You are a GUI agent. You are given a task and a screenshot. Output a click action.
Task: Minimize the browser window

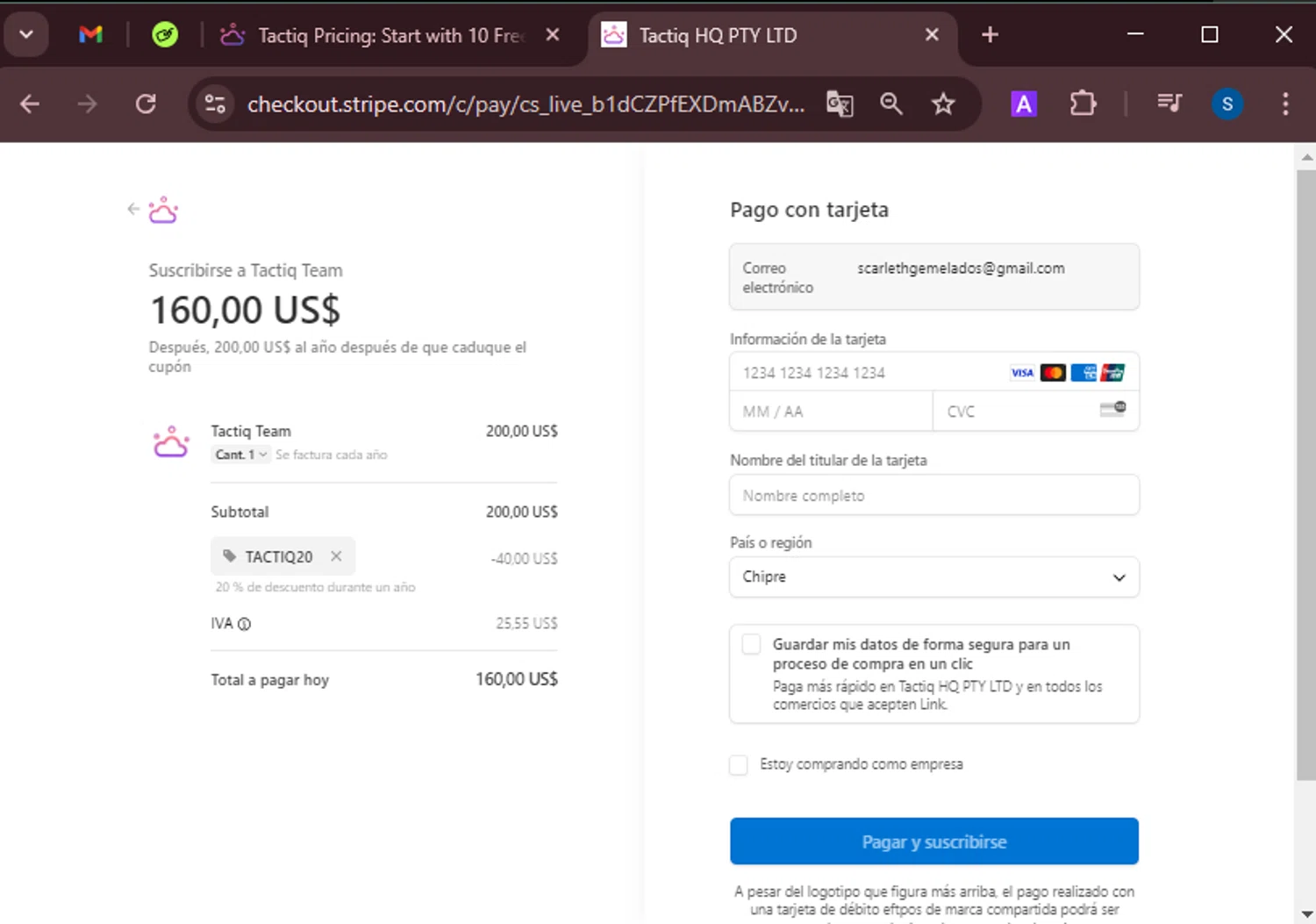1135,35
